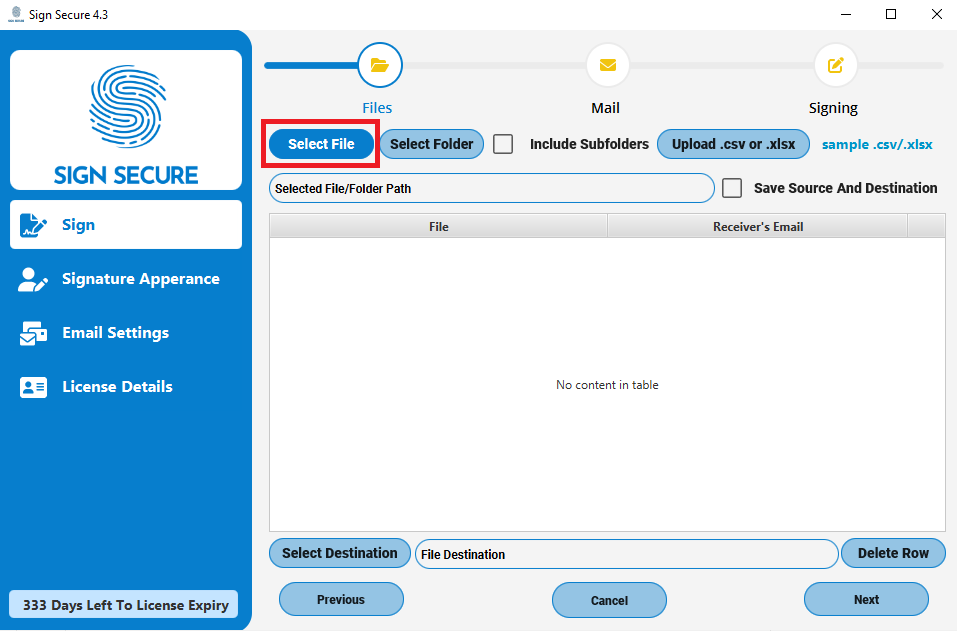Click the Signature Apperance person icon
957x631 pixels.
33,279
